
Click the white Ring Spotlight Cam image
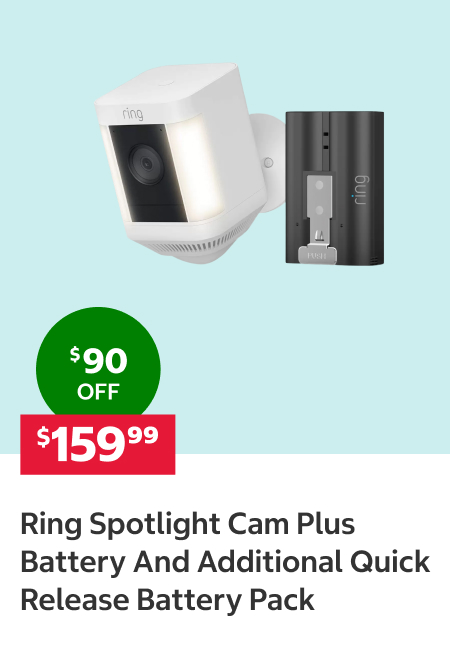189,164
